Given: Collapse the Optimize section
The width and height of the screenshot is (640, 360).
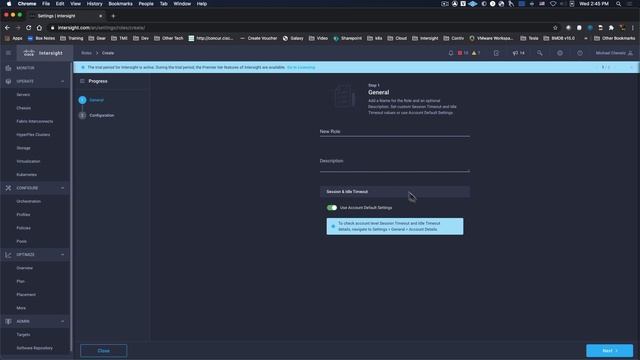Looking at the screenshot, I should [62, 255].
